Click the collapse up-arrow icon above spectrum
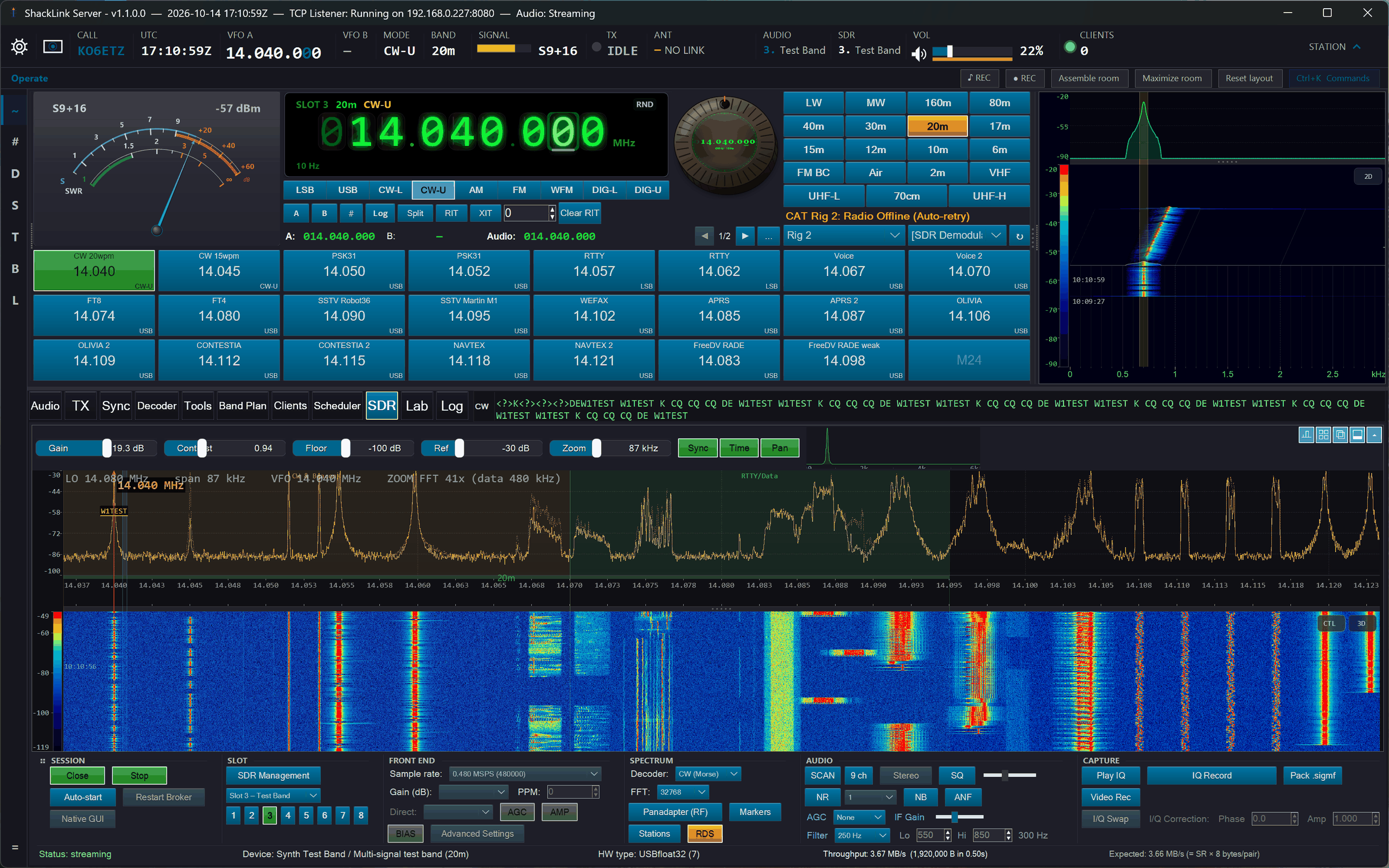The height and width of the screenshot is (868, 1389). [1374, 435]
